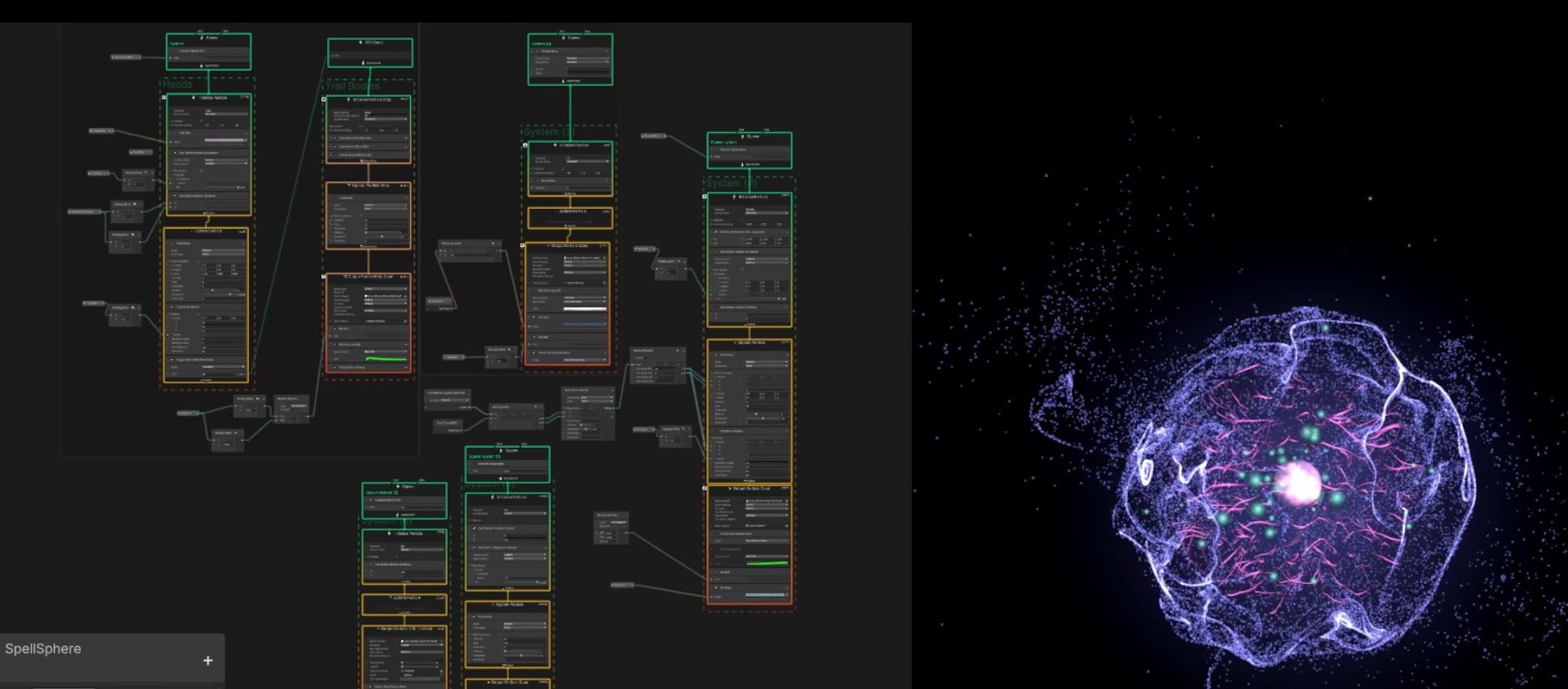
Task: Select the System (3) group label
Action: [549, 132]
